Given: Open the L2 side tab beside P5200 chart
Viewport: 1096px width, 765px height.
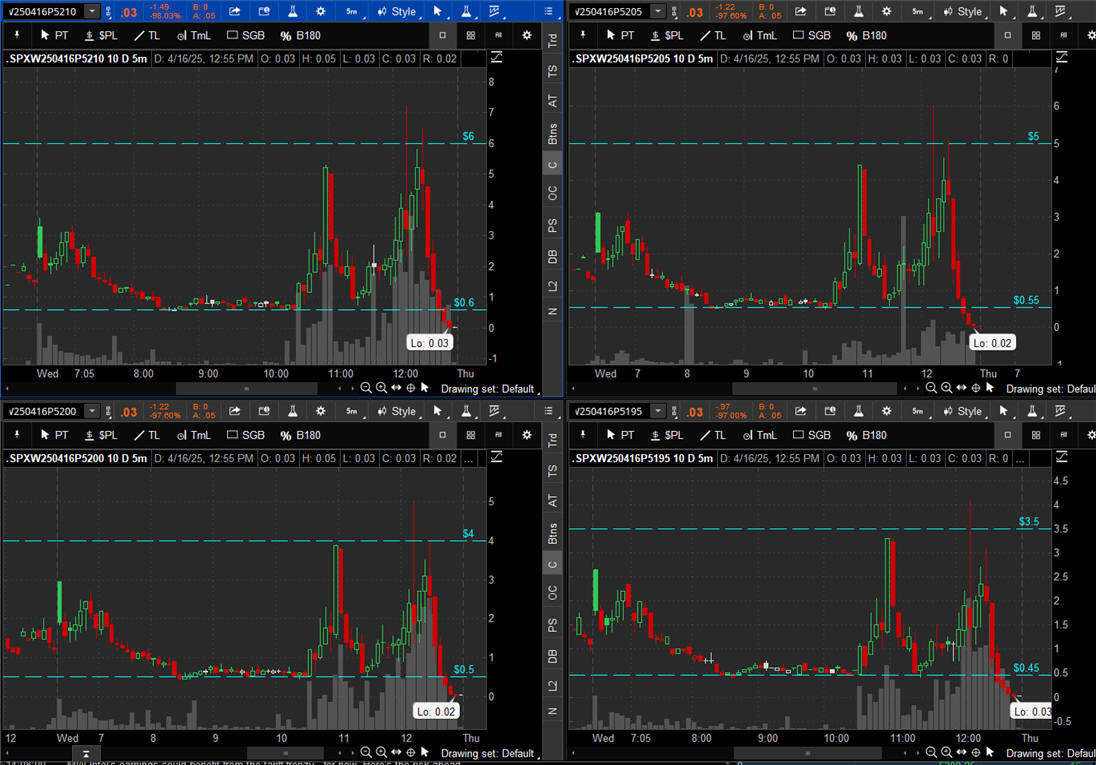Looking at the screenshot, I should click(x=553, y=685).
